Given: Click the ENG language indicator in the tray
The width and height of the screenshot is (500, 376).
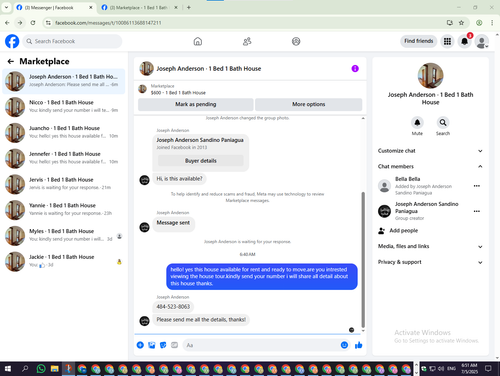Looking at the screenshot, I should coord(451,368).
